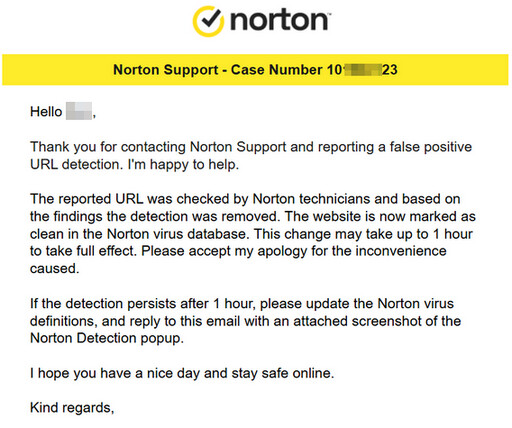This screenshot has height=428, width=512.
Task: Click the 'URL detection. I'm happy to help.' line
Action: coord(134,164)
